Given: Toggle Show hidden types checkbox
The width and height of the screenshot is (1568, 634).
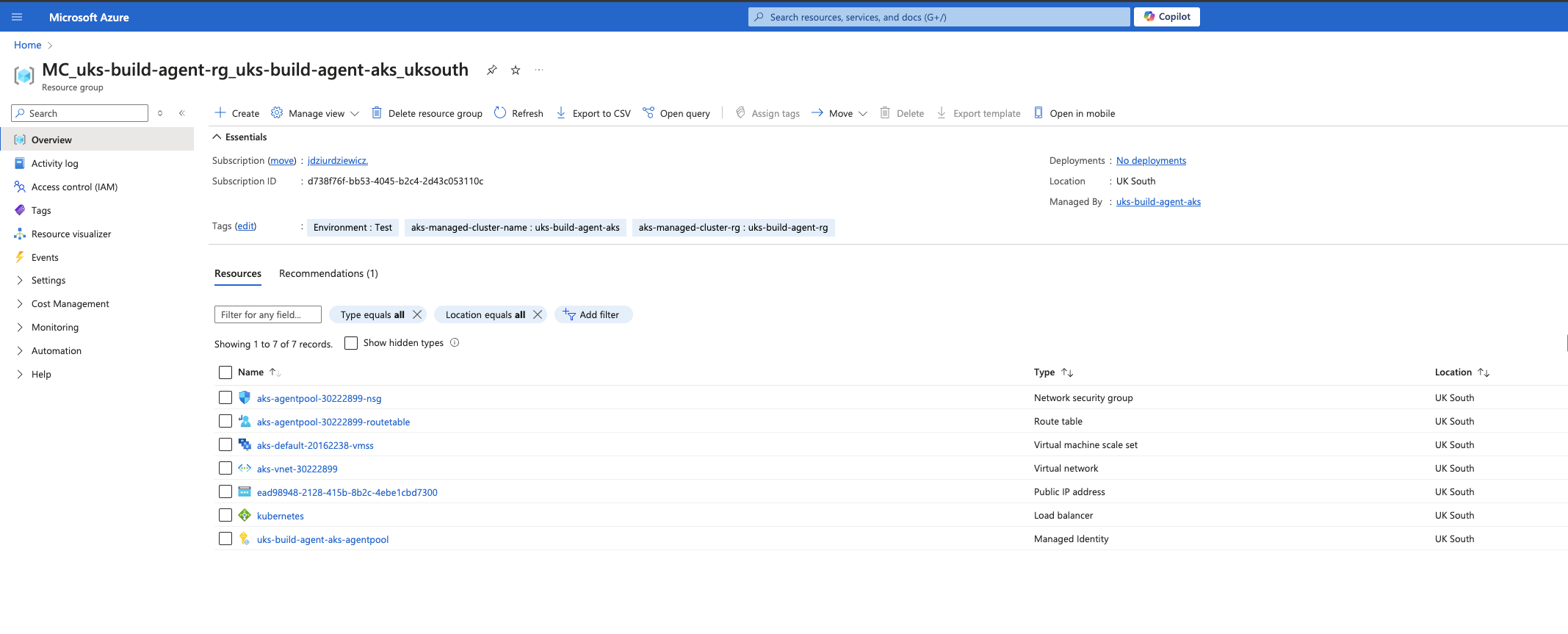Looking at the screenshot, I should pyautogui.click(x=351, y=343).
